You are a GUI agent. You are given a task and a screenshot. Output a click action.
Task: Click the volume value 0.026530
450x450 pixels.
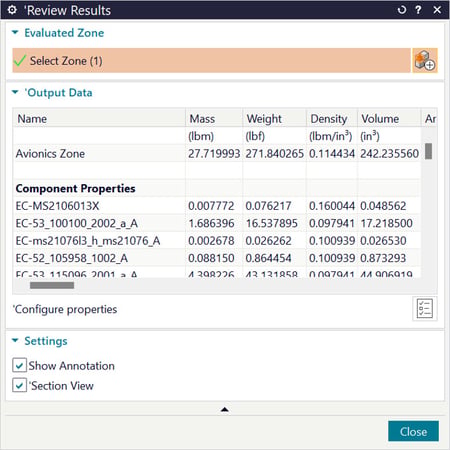click(383, 241)
